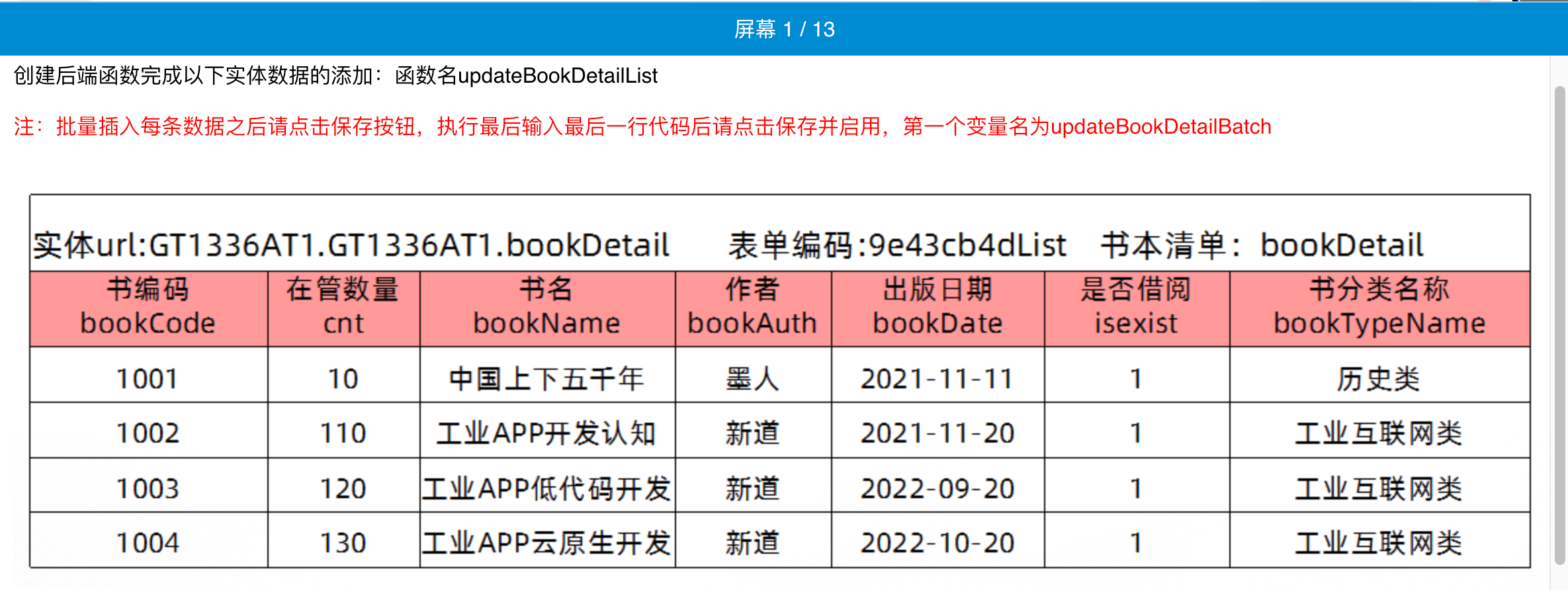Click the vertical scrollbar thumb on the right

[x=1560, y=325]
